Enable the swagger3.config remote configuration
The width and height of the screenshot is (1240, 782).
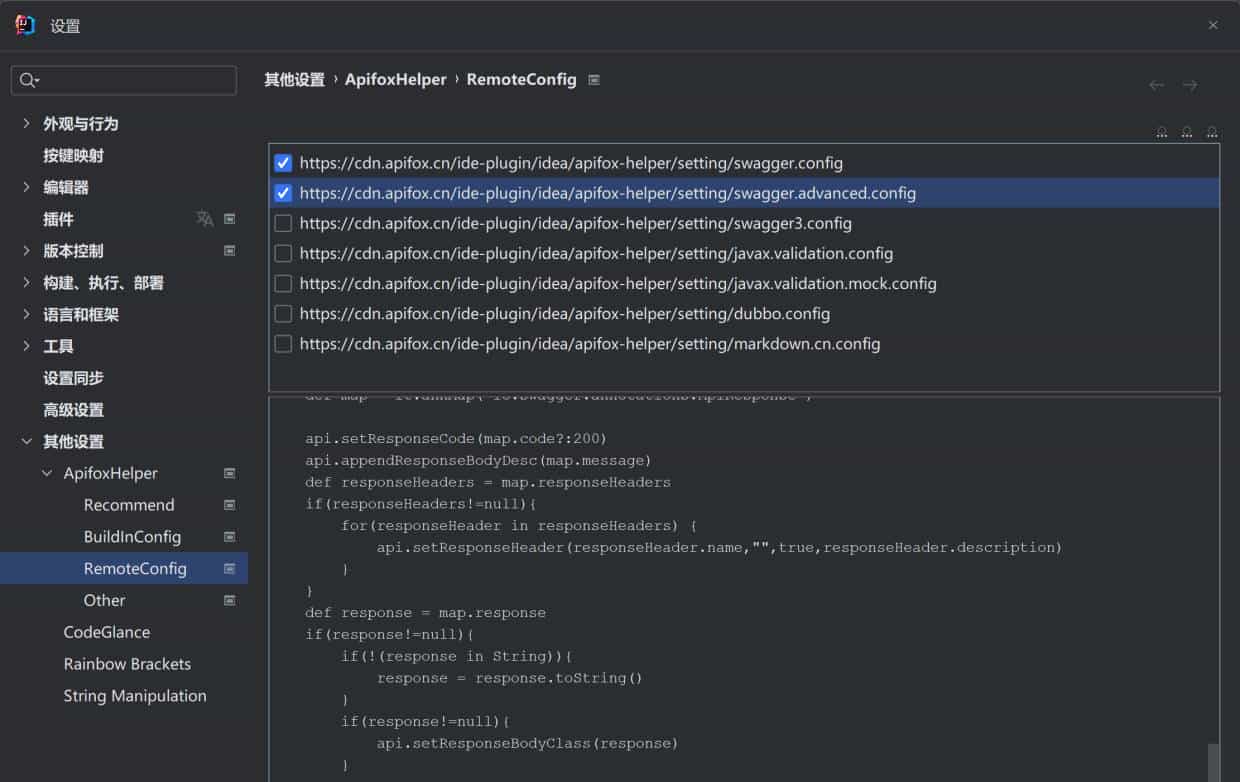pos(282,223)
